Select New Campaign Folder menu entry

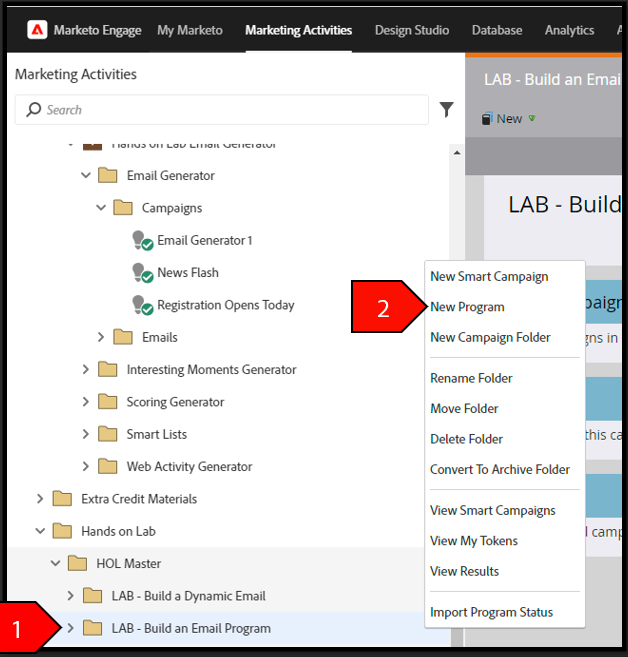[490, 338]
